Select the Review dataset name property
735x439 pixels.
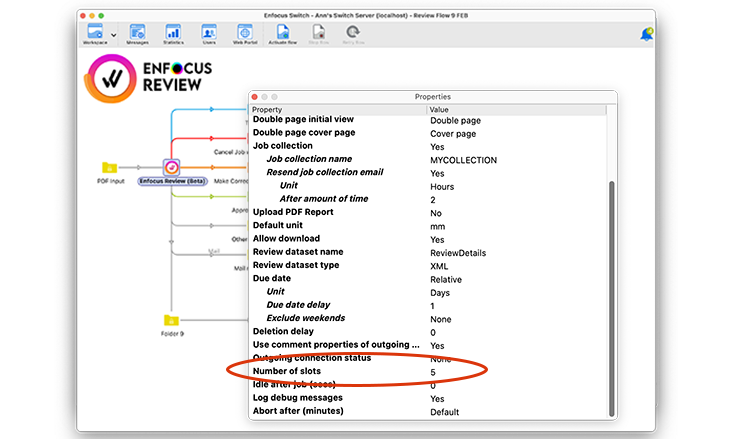coord(298,252)
